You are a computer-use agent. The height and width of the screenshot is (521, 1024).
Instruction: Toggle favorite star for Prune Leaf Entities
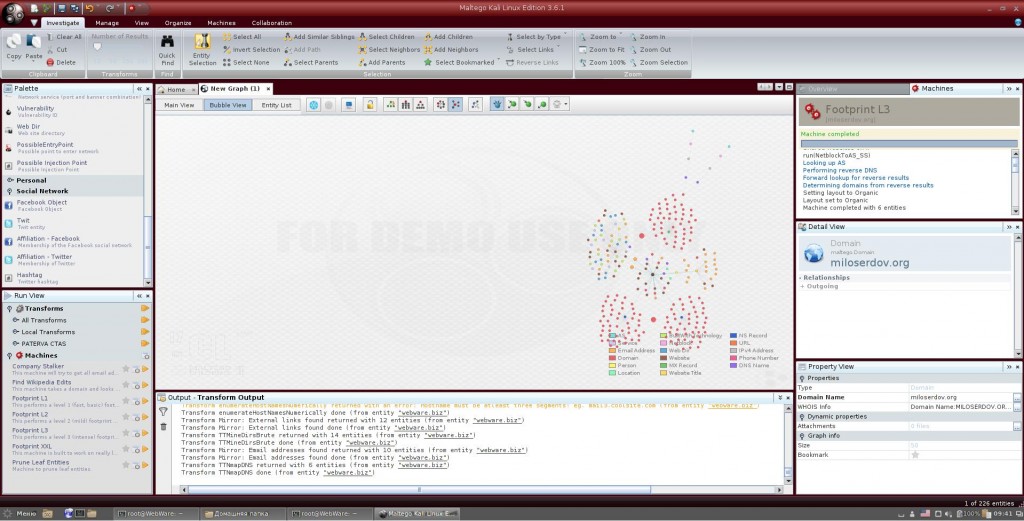click(x=126, y=465)
